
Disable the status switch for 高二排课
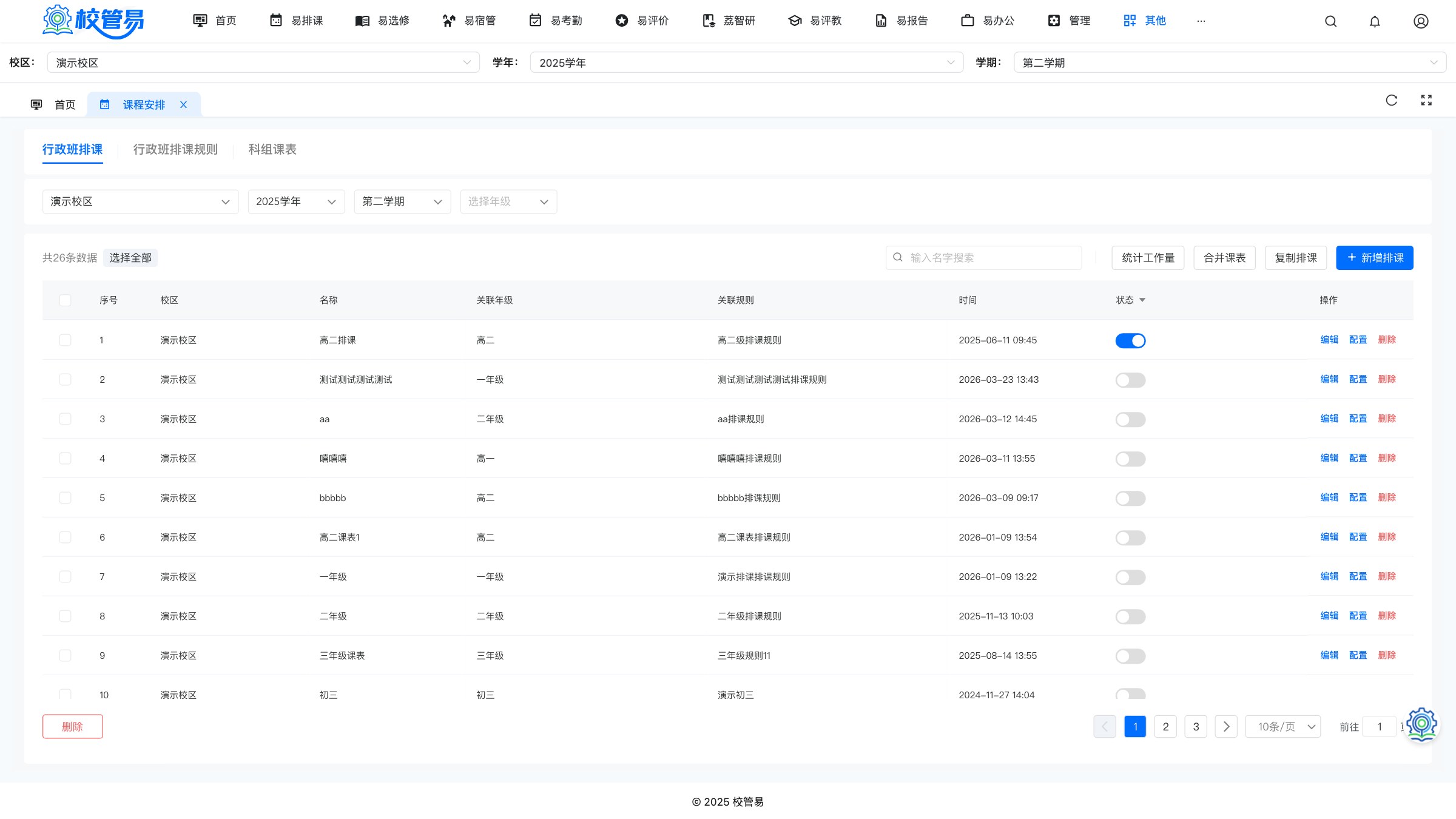1130,340
